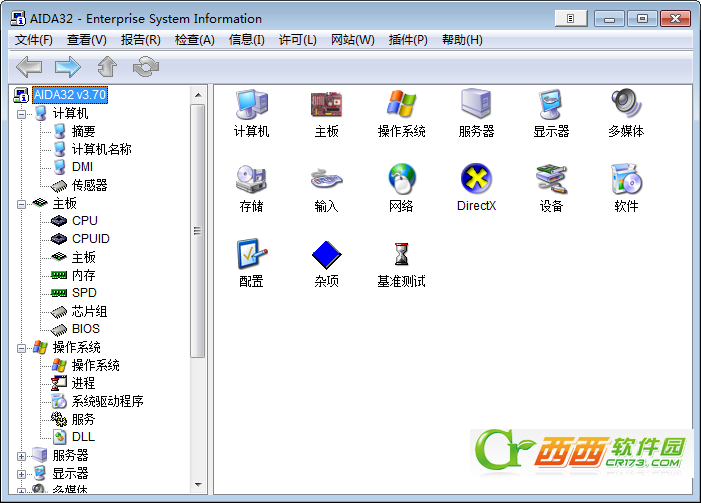
Task: Select 内存 in the tree
Action: [x=84, y=275]
